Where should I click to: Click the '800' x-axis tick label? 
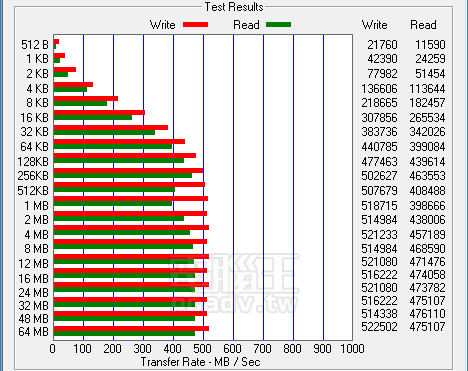click(292, 349)
